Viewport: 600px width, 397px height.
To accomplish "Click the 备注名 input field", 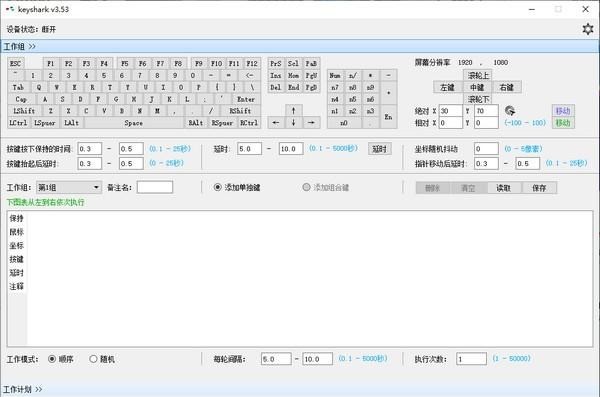I will [155, 187].
